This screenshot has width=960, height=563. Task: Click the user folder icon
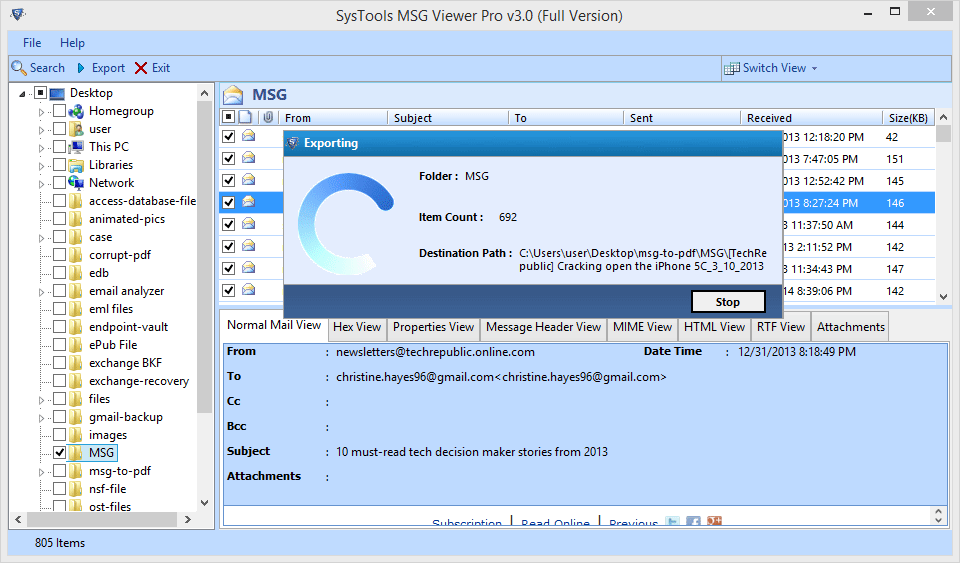click(x=76, y=129)
